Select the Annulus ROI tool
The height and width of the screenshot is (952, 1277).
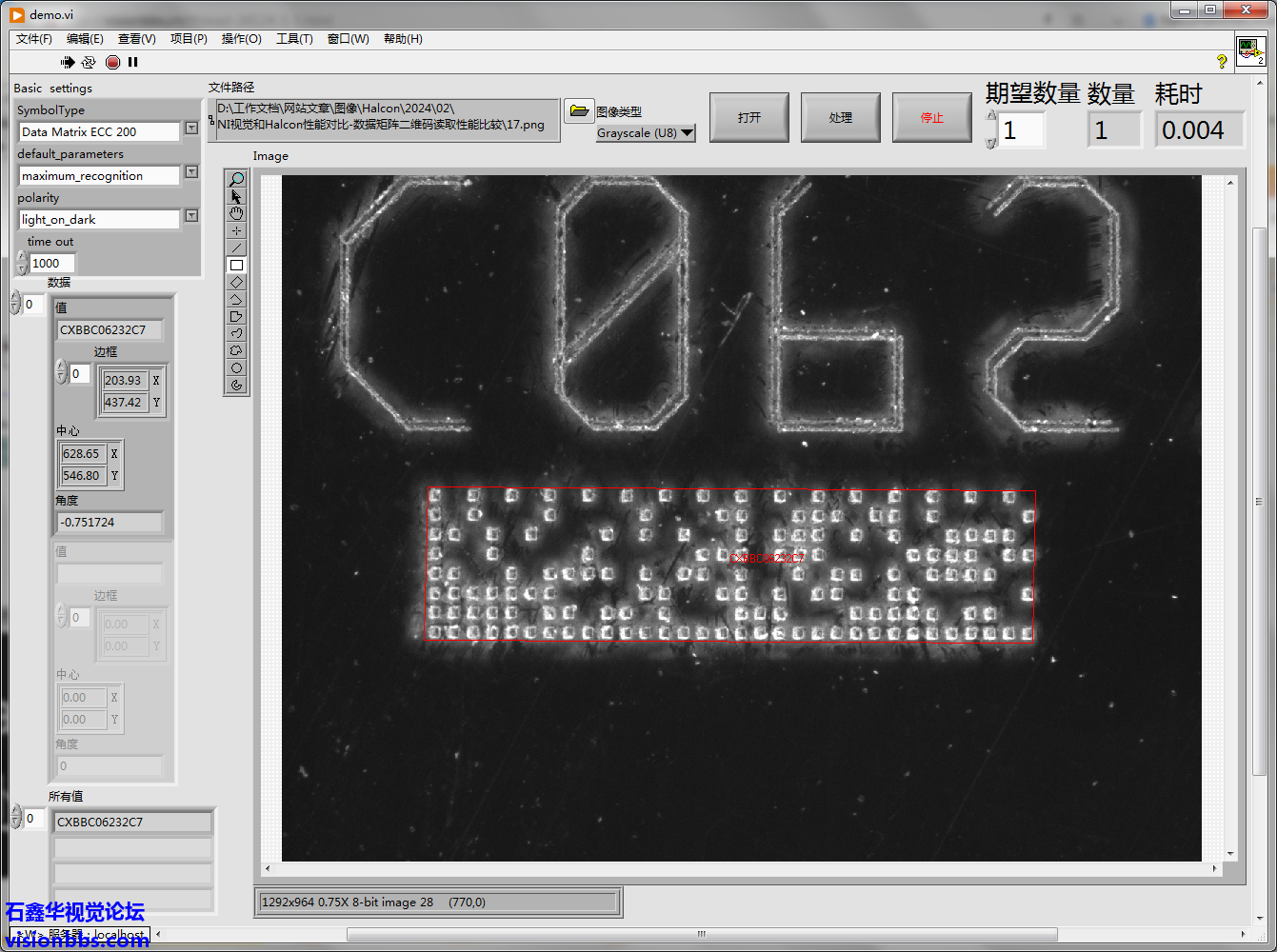(236, 385)
